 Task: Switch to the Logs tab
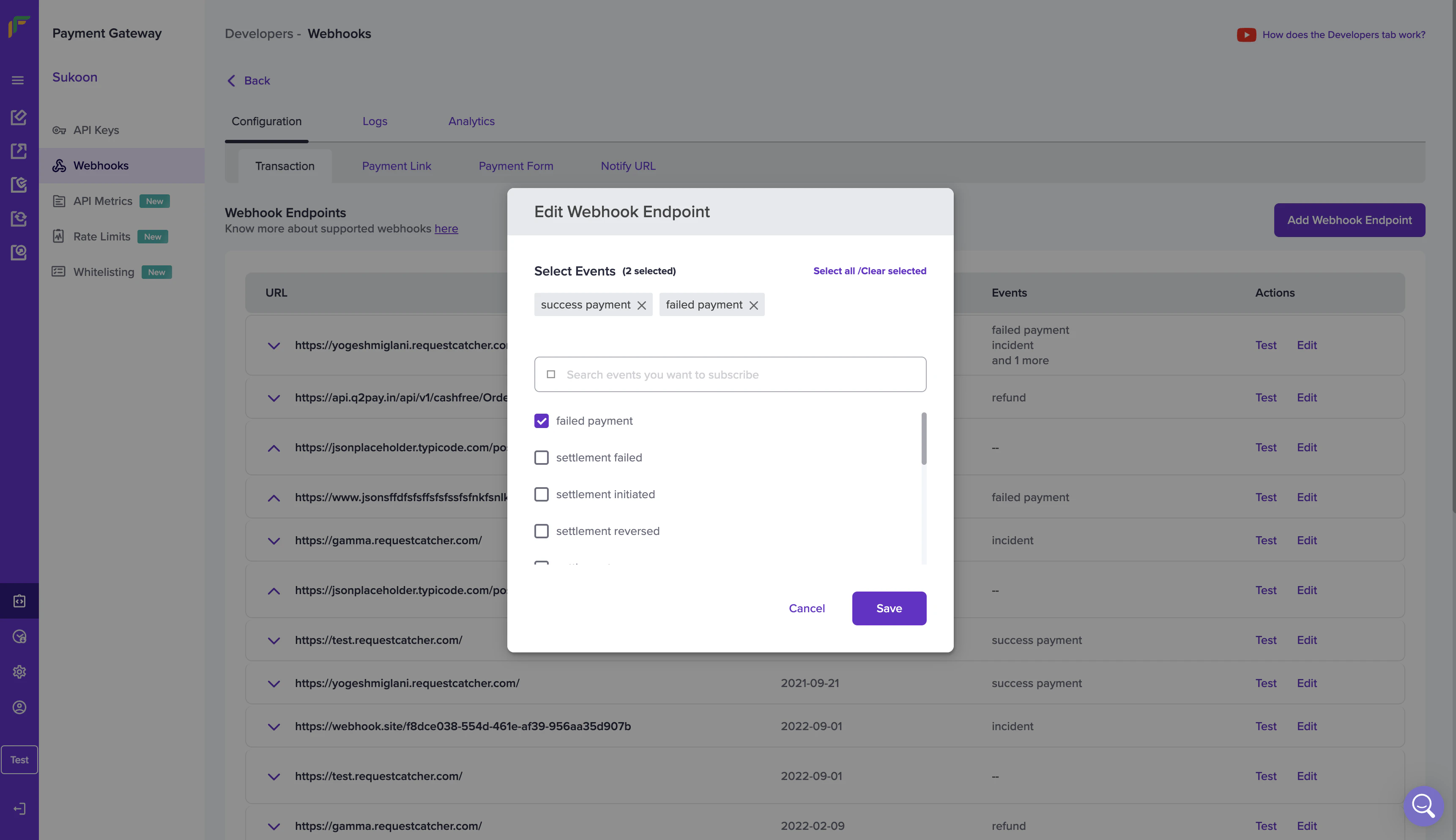pyautogui.click(x=375, y=121)
